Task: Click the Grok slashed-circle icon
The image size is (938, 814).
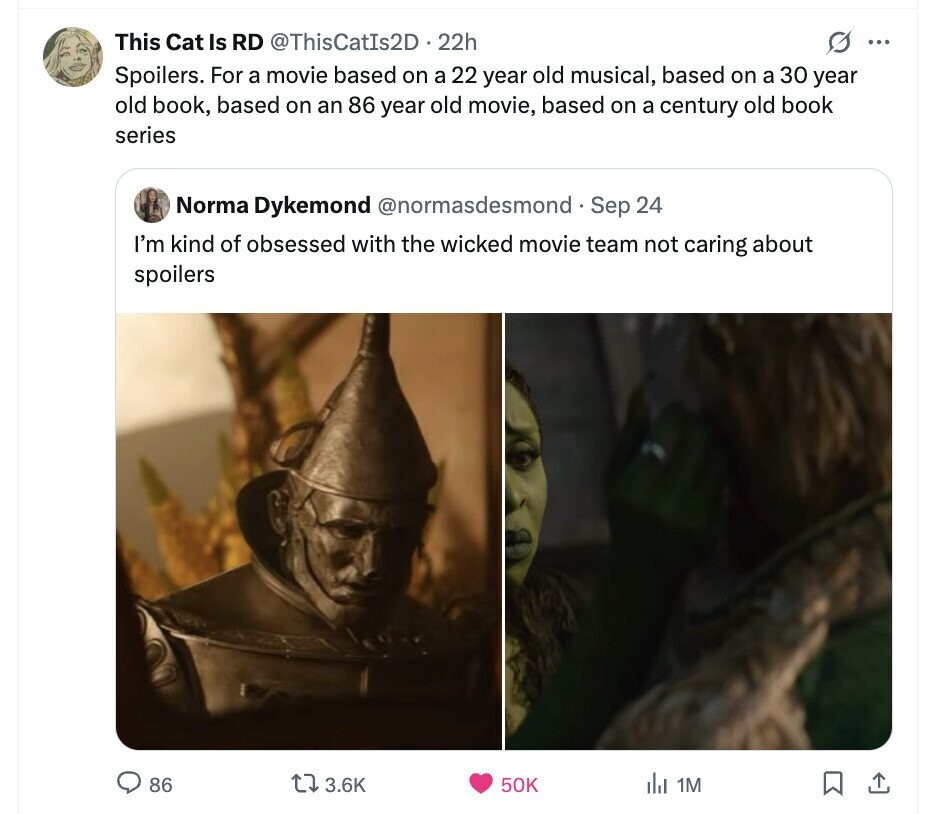Action: [840, 42]
